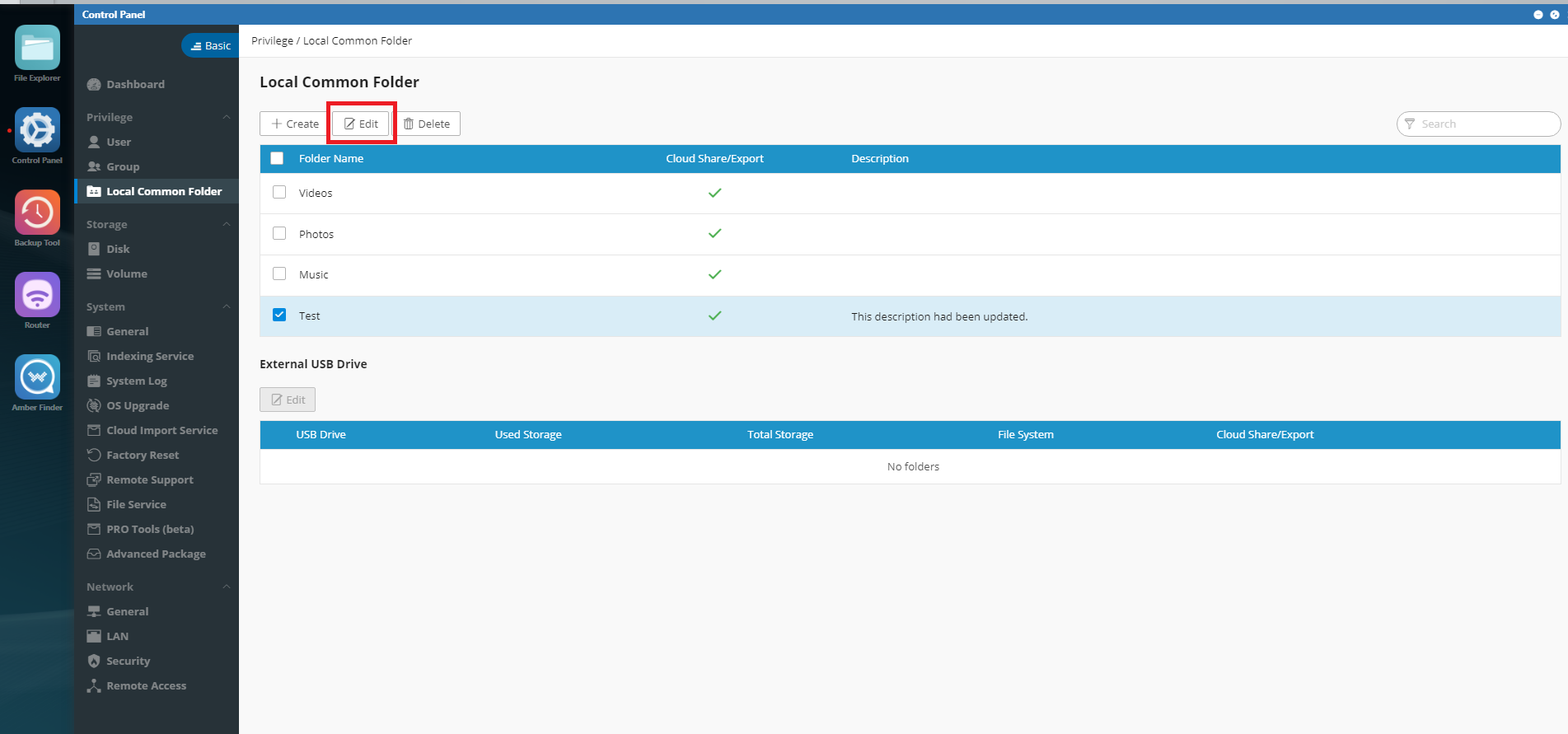Click the filter icon in Search box
1568x734 pixels.
[x=1410, y=124]
